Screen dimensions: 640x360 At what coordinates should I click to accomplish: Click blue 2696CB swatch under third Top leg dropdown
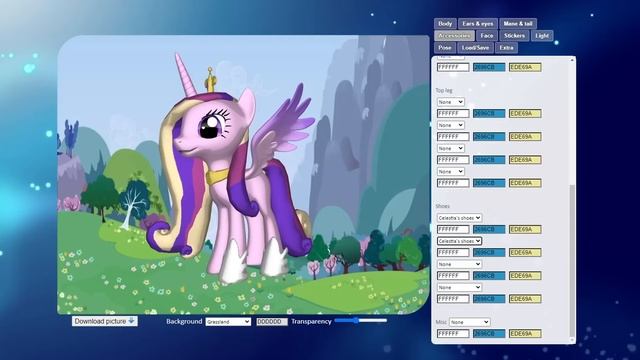tap(489, 160)
